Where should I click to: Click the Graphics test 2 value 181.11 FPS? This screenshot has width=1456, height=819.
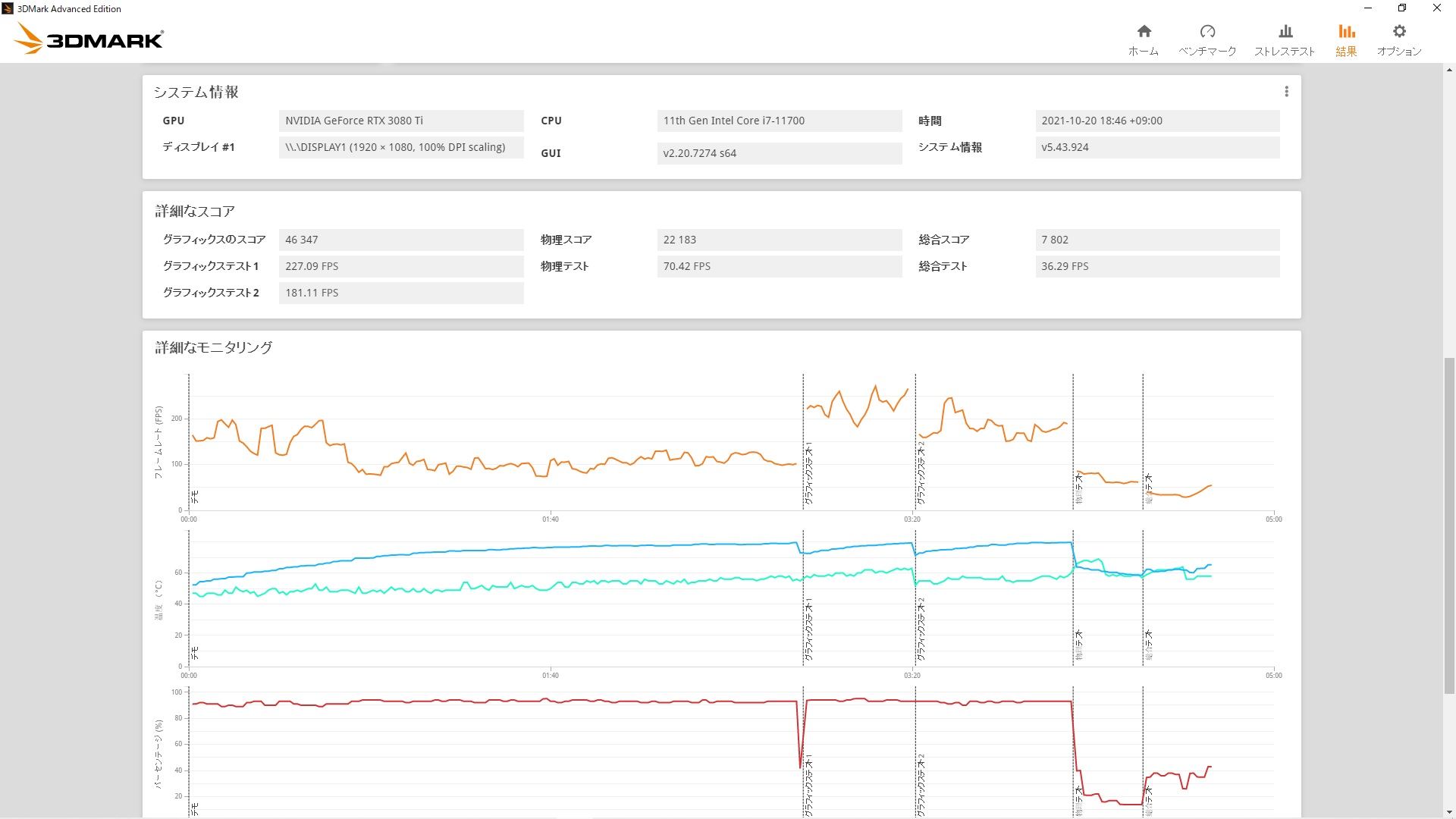[401, 293]
